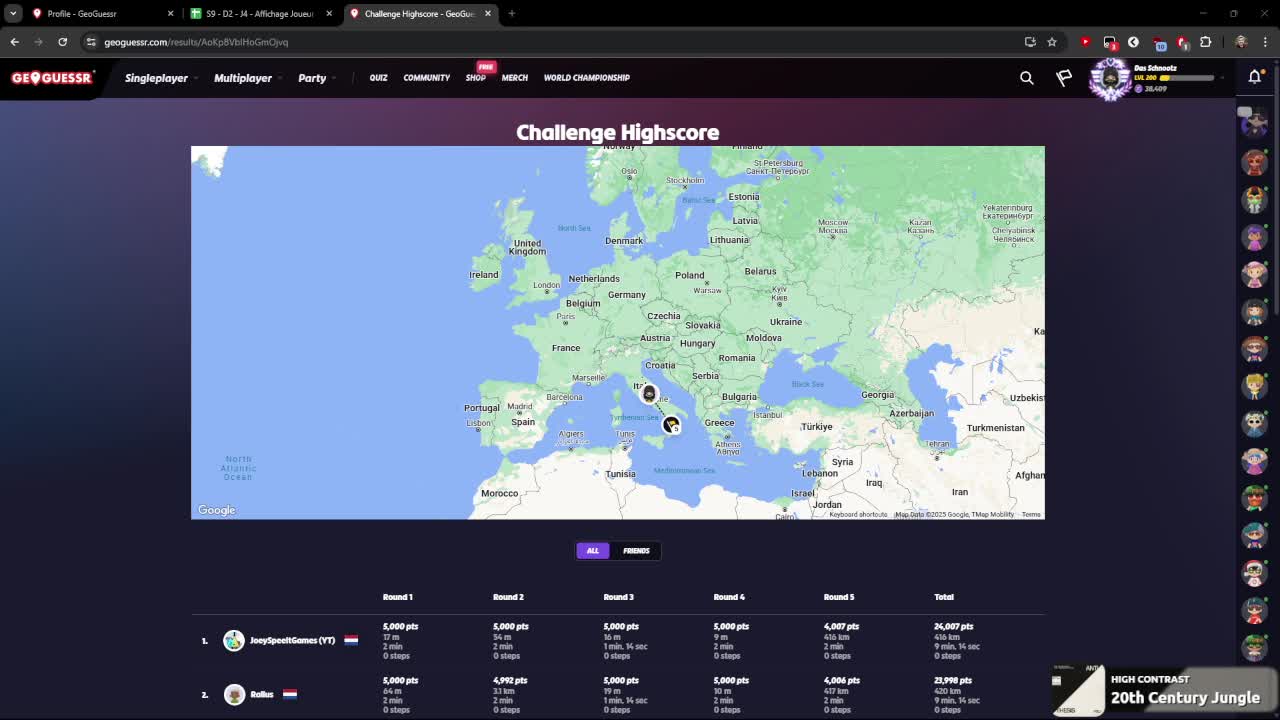The height and width of the screenshot is (720, 1280).
Task: Click the 4,992 pts Round 2 score
Action: click(x=510, y=681)
